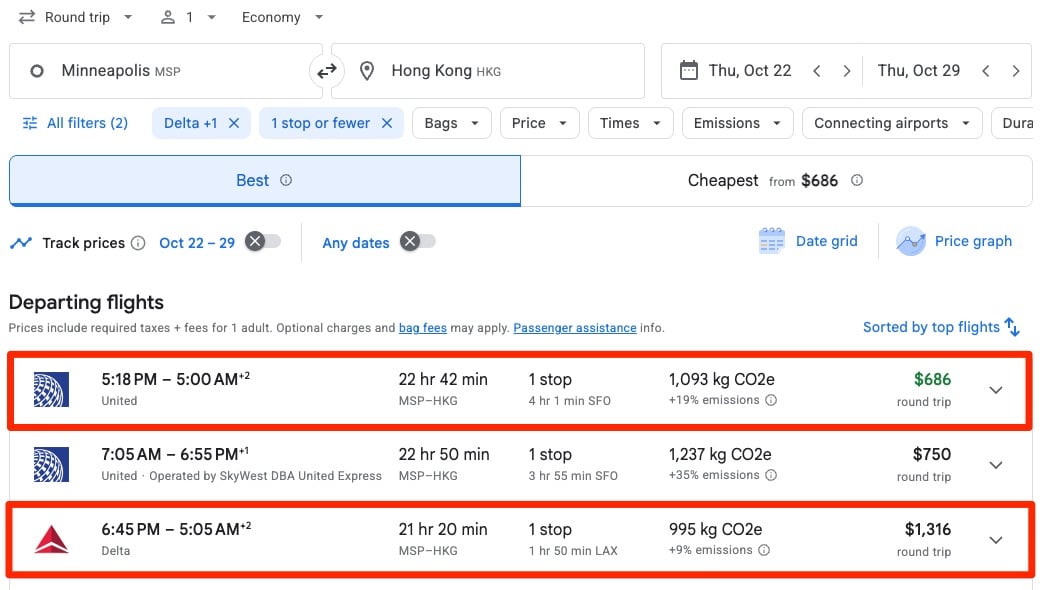Click the $1,316 round trip price
The height and width of the screenshot is (590, 1043).
click(x=927, y=529)
